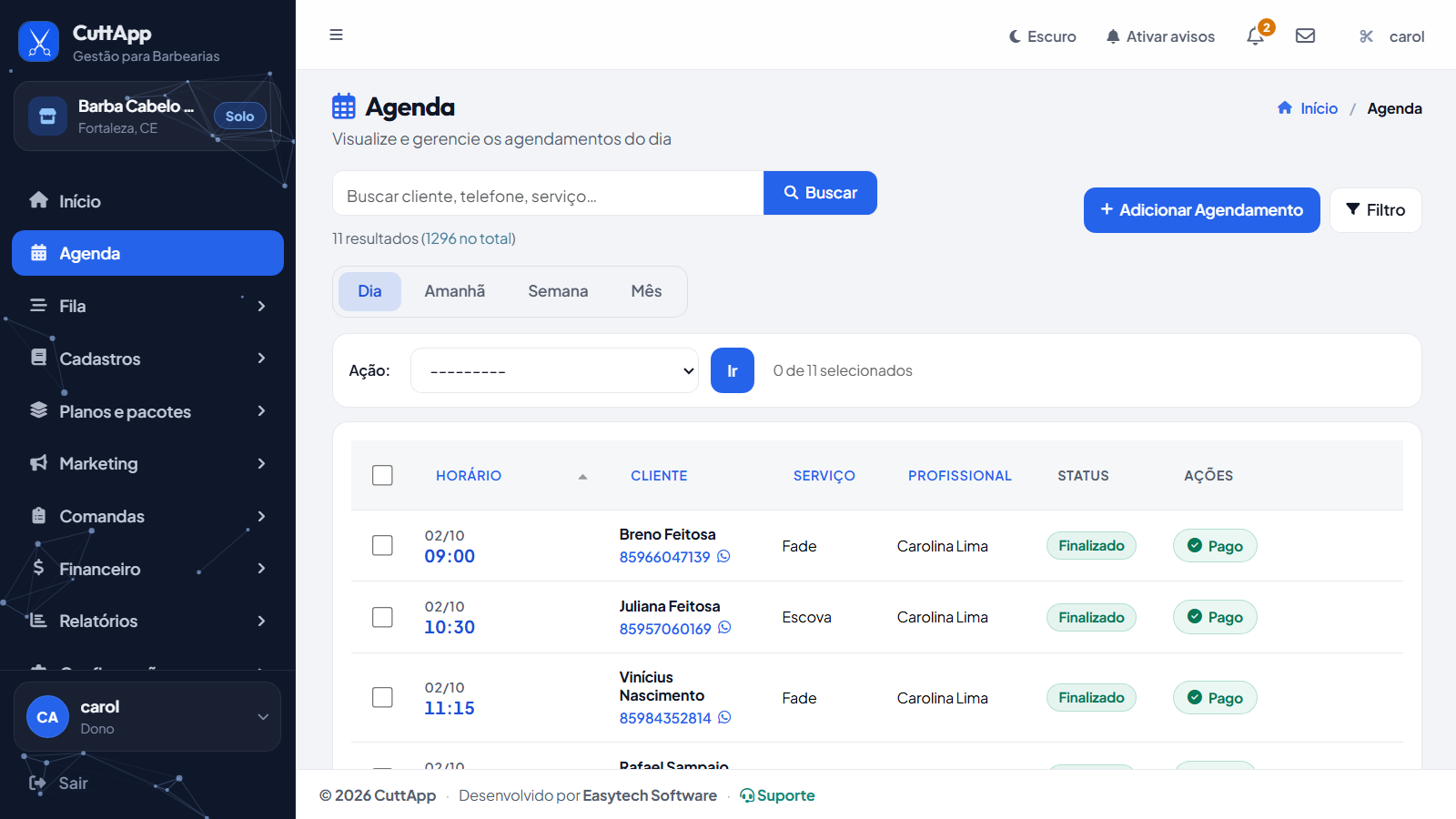Click the CuttApp scissors logo icon

[x=38, y=41]
